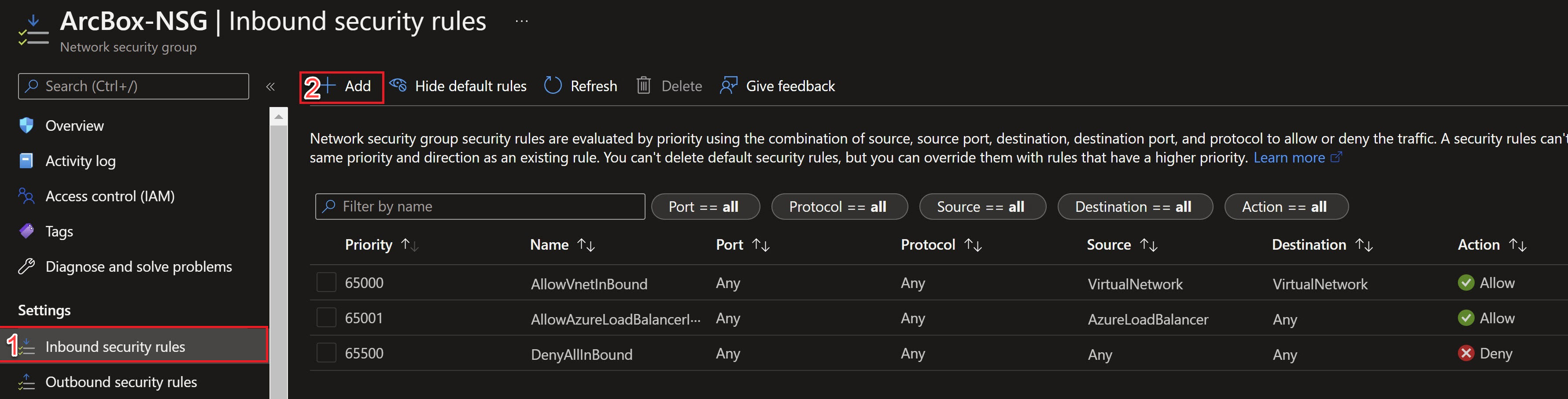Open Action == all filter
This screenshot has height=399, width=1568.
pyautogui.click(x=1286, y=207)
